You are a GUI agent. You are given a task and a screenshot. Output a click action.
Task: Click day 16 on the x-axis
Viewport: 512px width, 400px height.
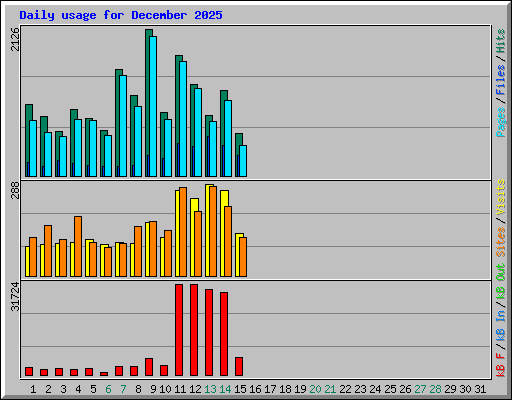point(255,389)
